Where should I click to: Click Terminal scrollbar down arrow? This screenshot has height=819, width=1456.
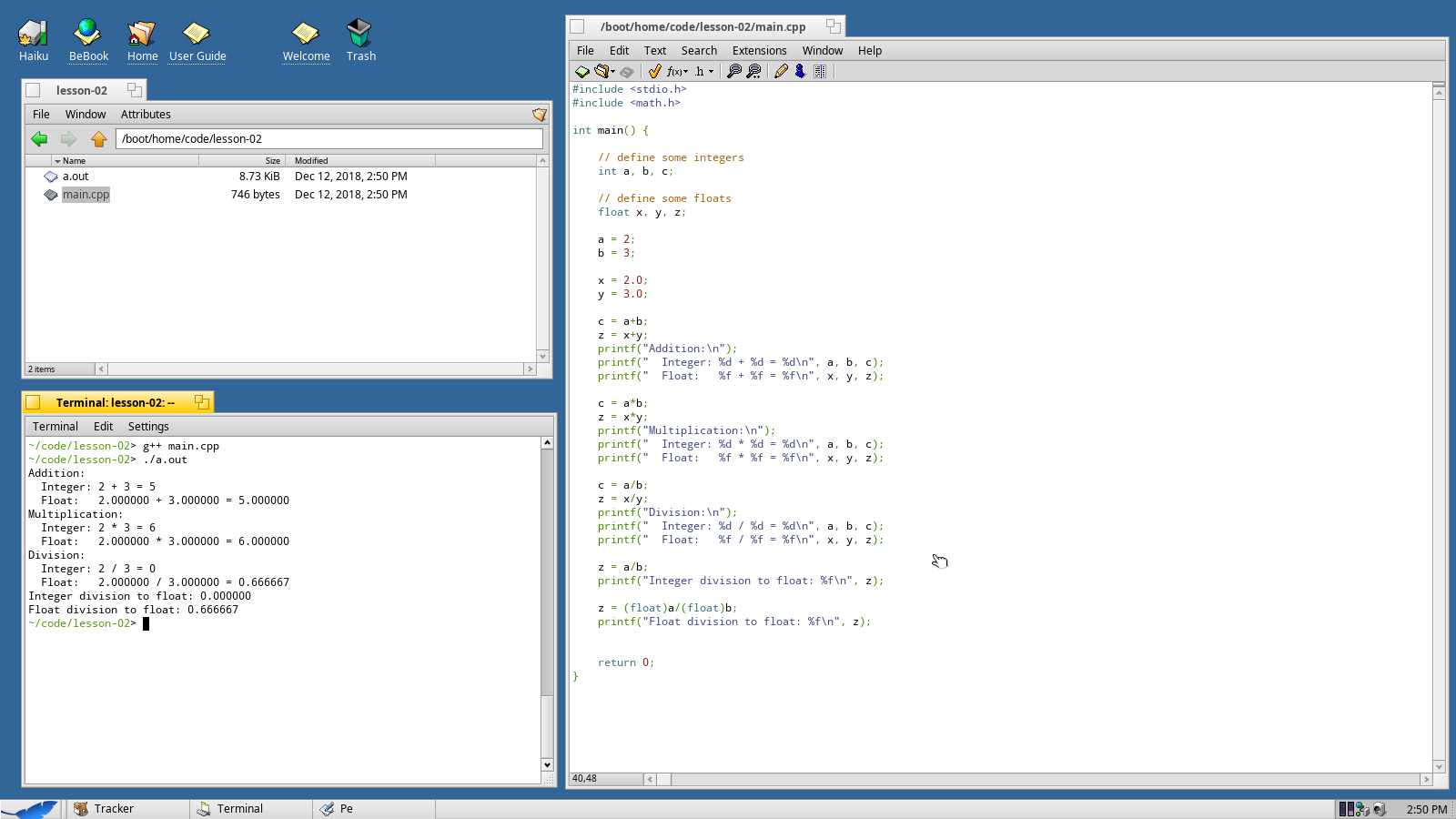[x=547, y=765]
